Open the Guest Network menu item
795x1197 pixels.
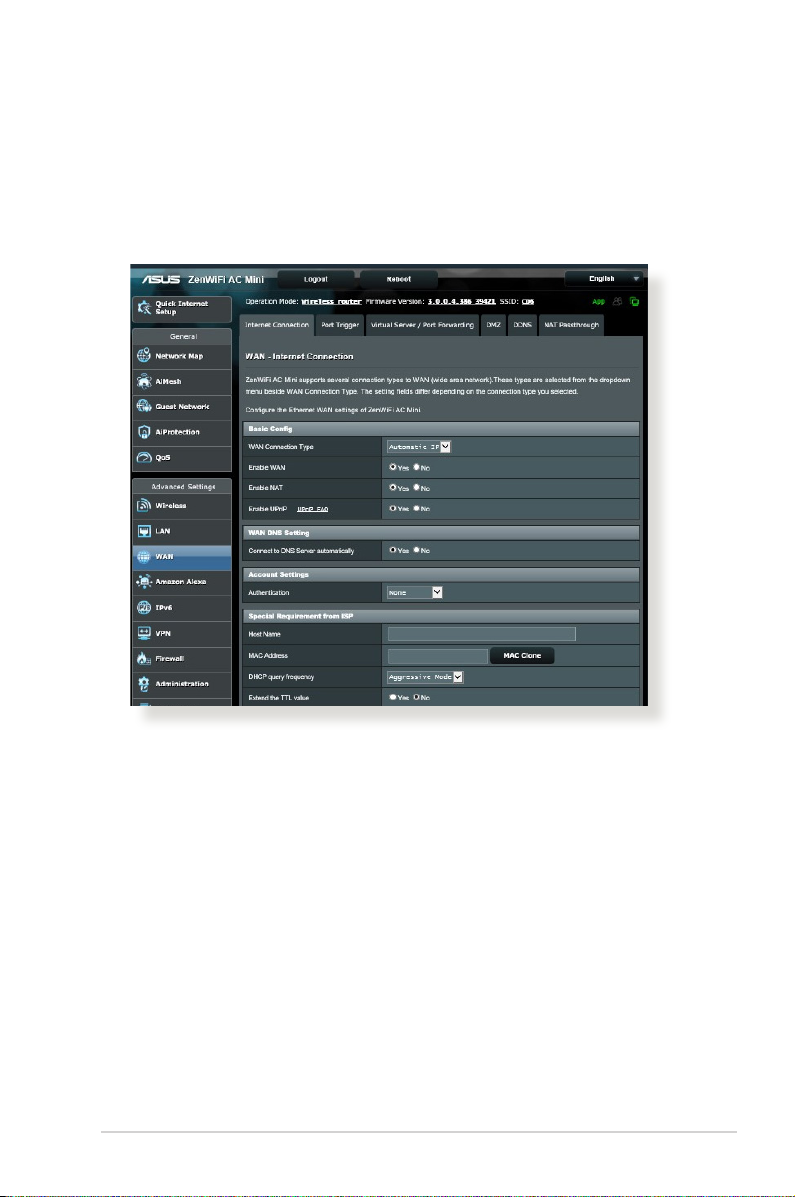182,406
